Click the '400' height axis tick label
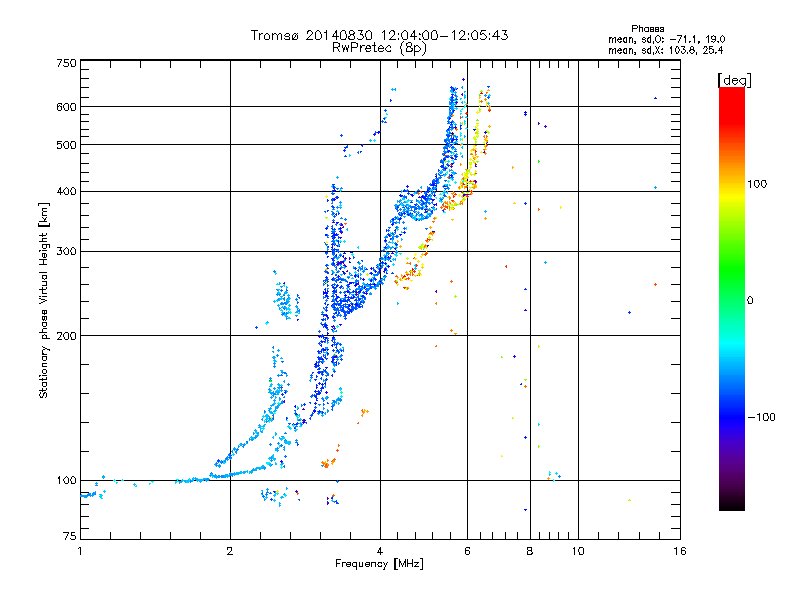 (66, 191)
